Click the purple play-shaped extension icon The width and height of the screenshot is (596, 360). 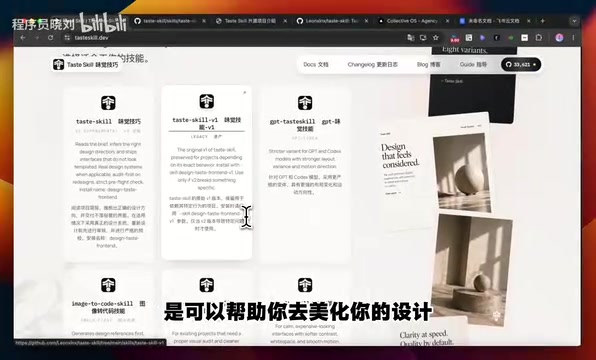483,38
